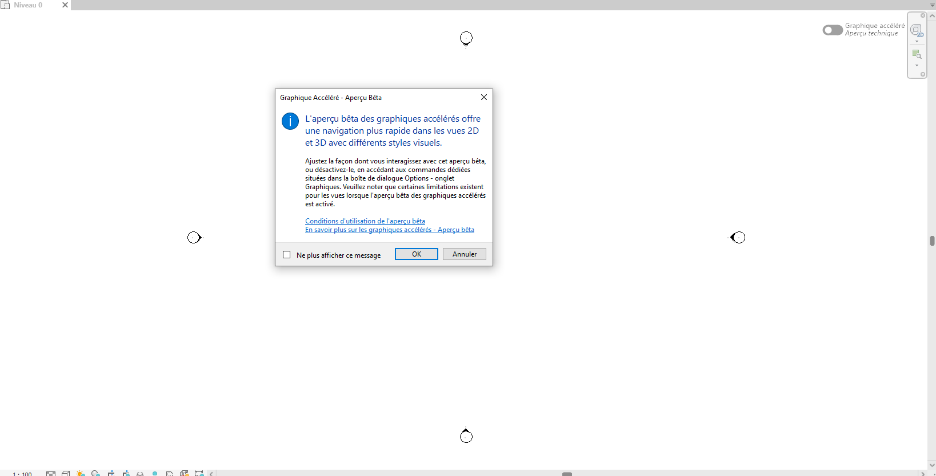Click the 'Graphique Accéléré - Aperçu Bêta' dialog title

pos(331,97)
